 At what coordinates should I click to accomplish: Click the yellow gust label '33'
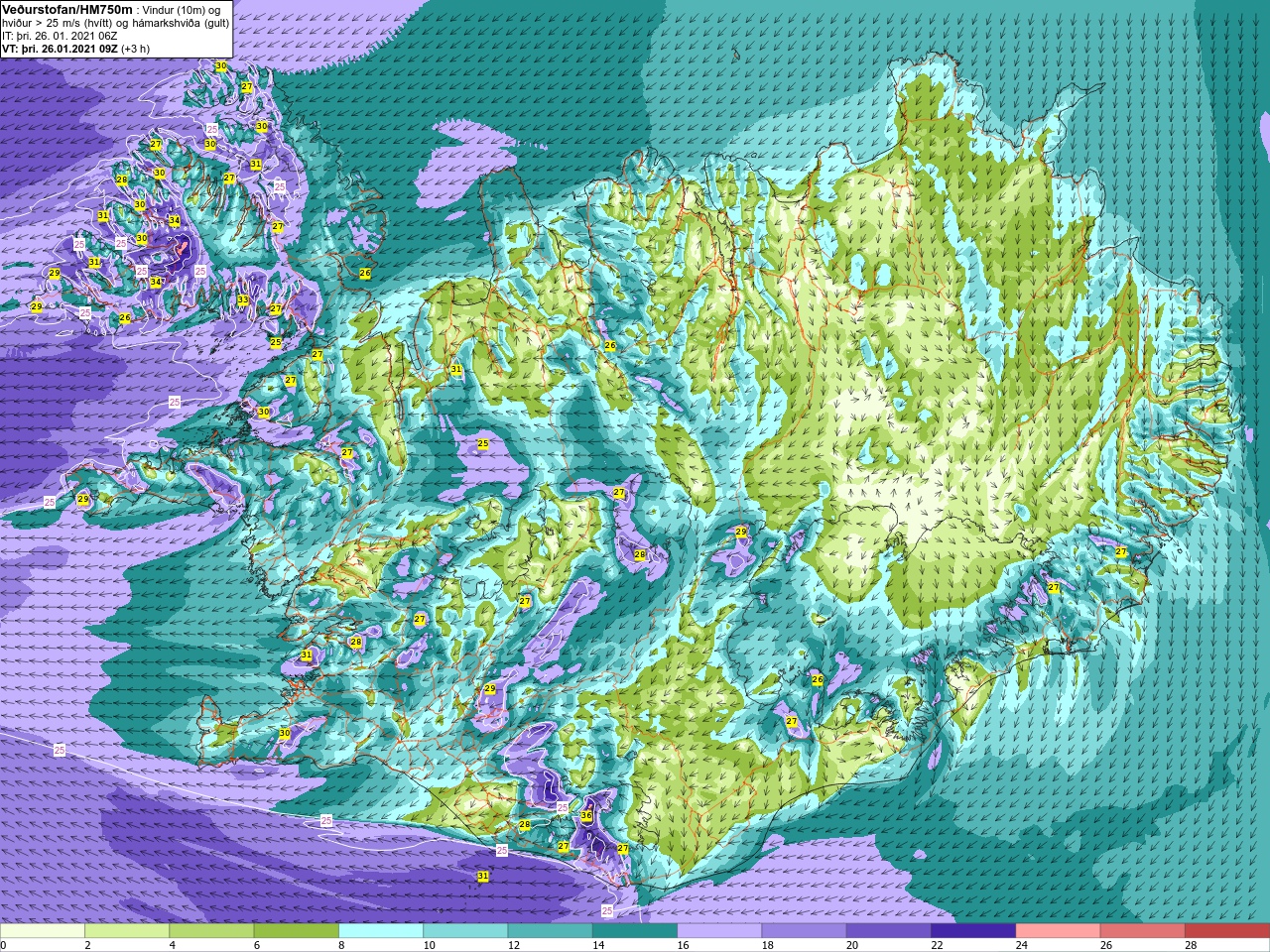(243, 299)
